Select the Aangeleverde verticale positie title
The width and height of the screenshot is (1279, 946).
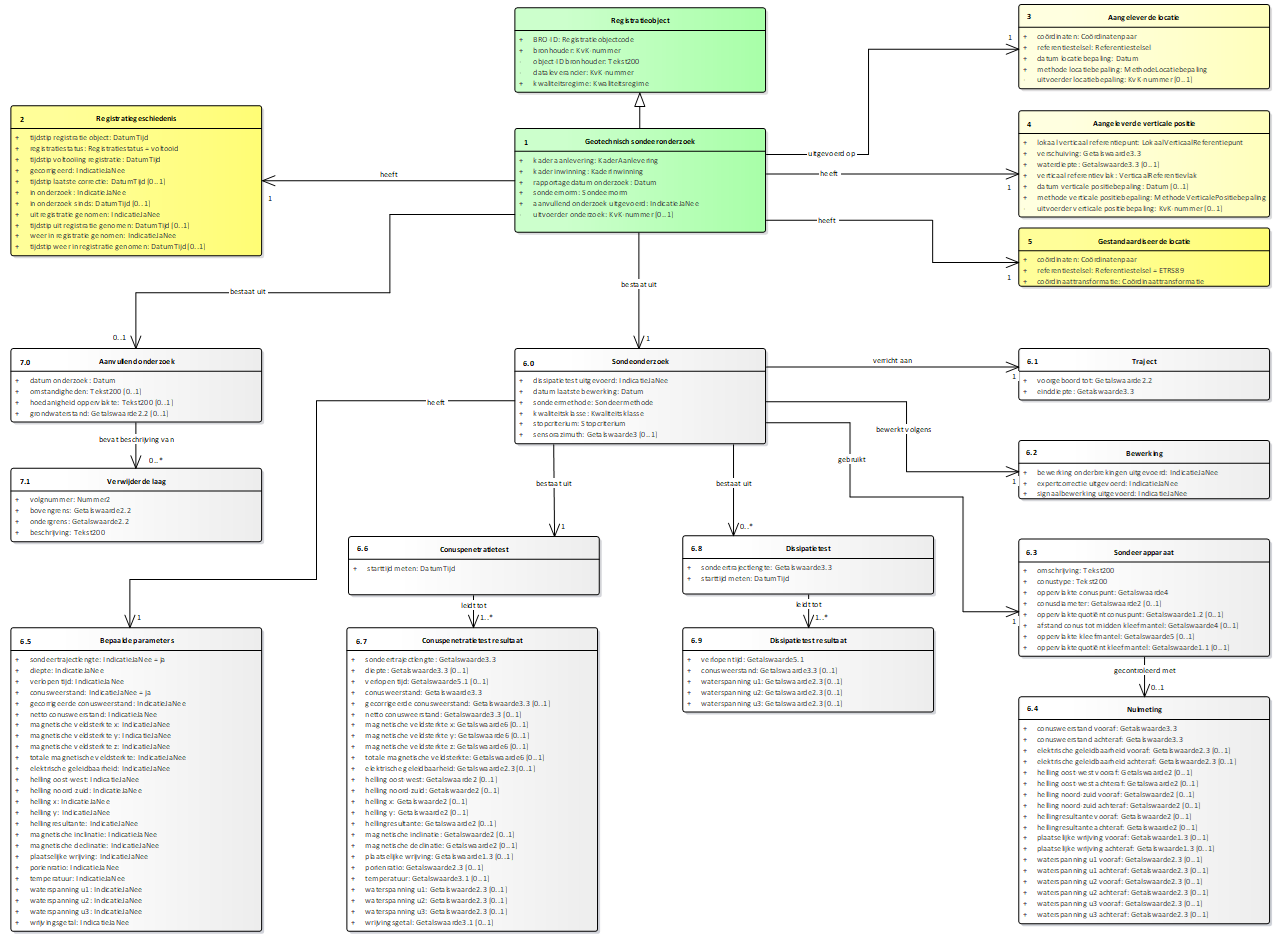1142,123
